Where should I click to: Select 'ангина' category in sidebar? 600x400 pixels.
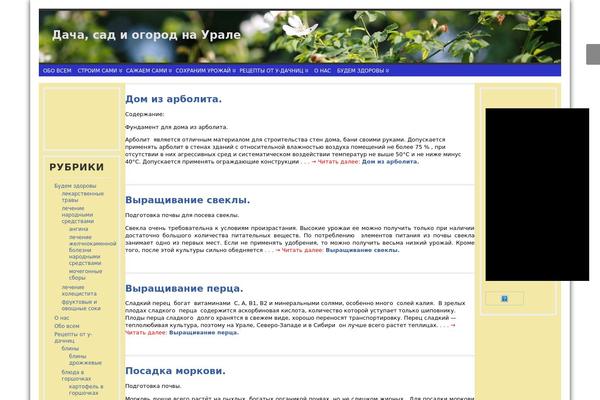pyautogui.click(x=78, y=229)
